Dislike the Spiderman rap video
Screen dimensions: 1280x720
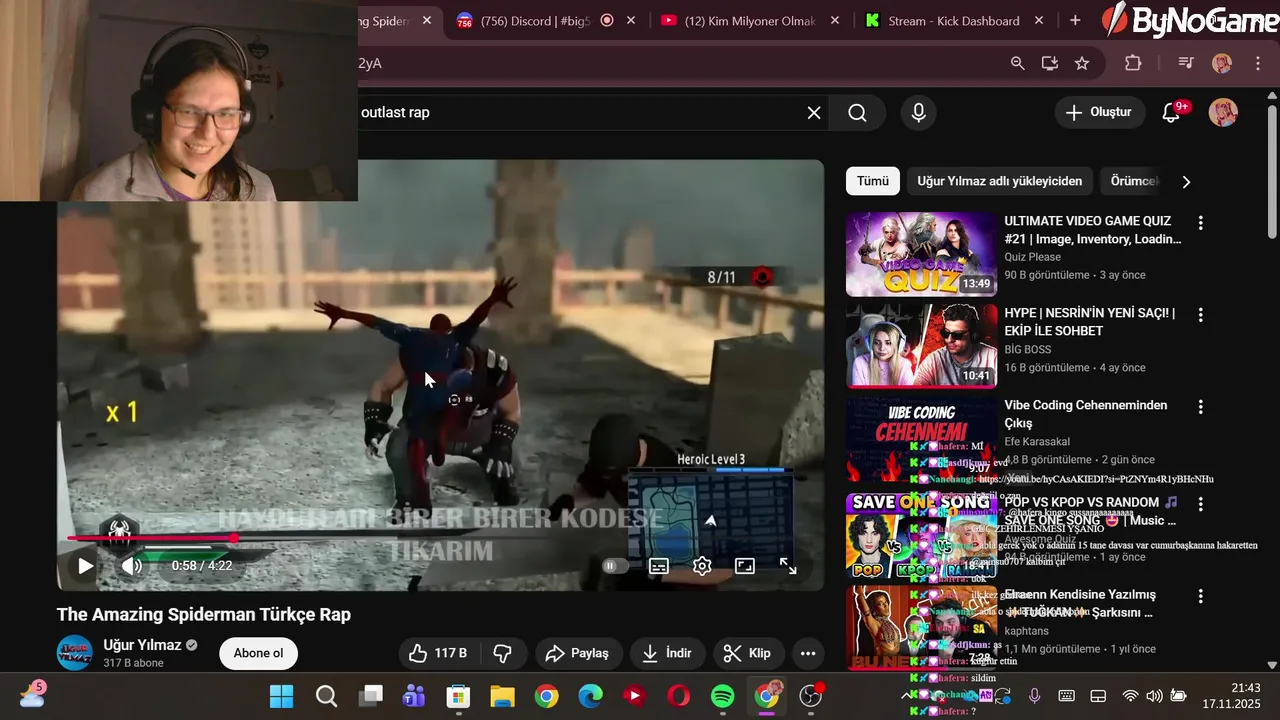(x=503, y=653)
